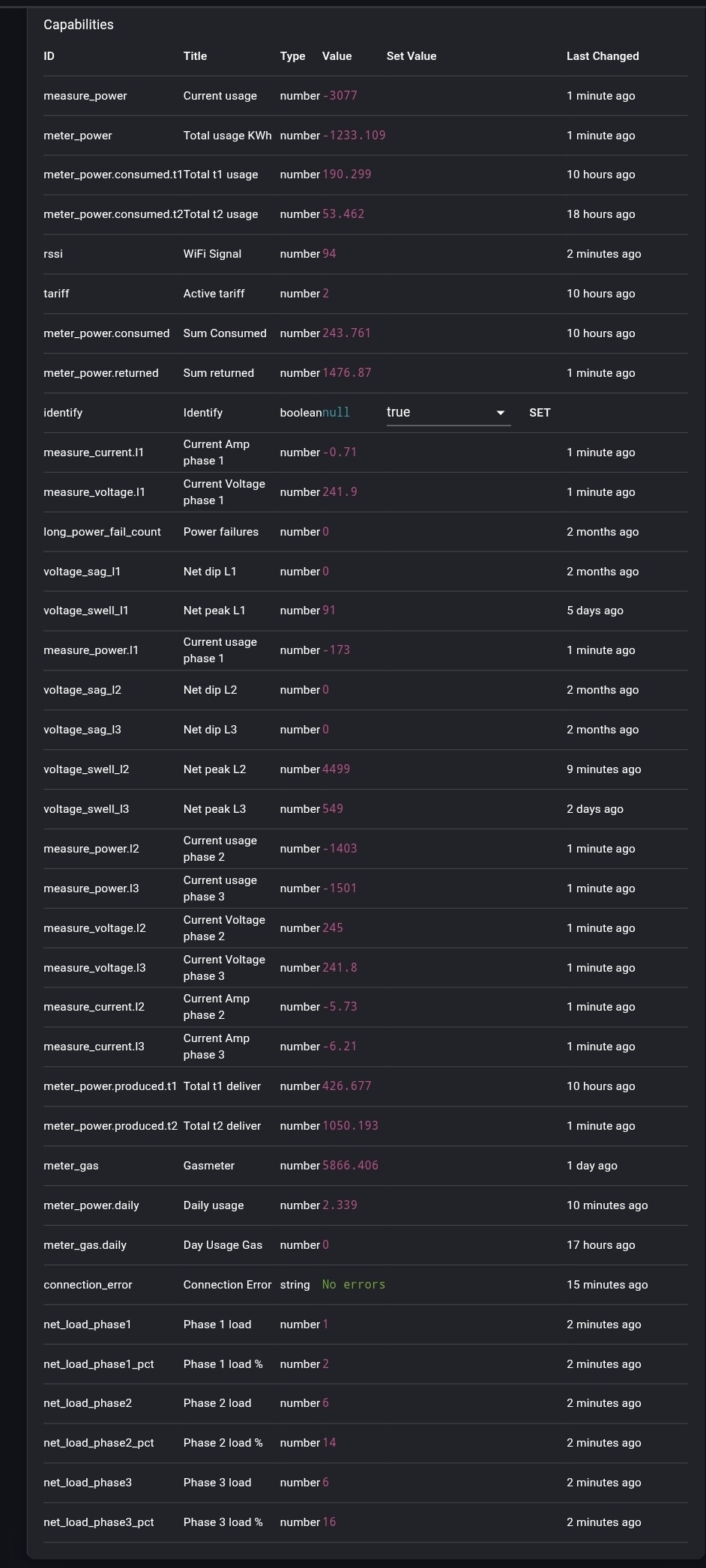Screen dimensions: 706x1568
Task: Click the null value of identify
Action: click(x=336, y=413)
